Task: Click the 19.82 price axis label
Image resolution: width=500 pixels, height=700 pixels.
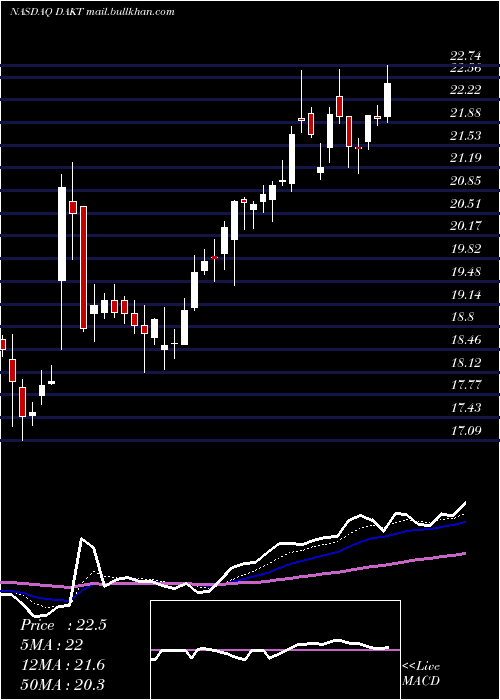Action: 466,249
